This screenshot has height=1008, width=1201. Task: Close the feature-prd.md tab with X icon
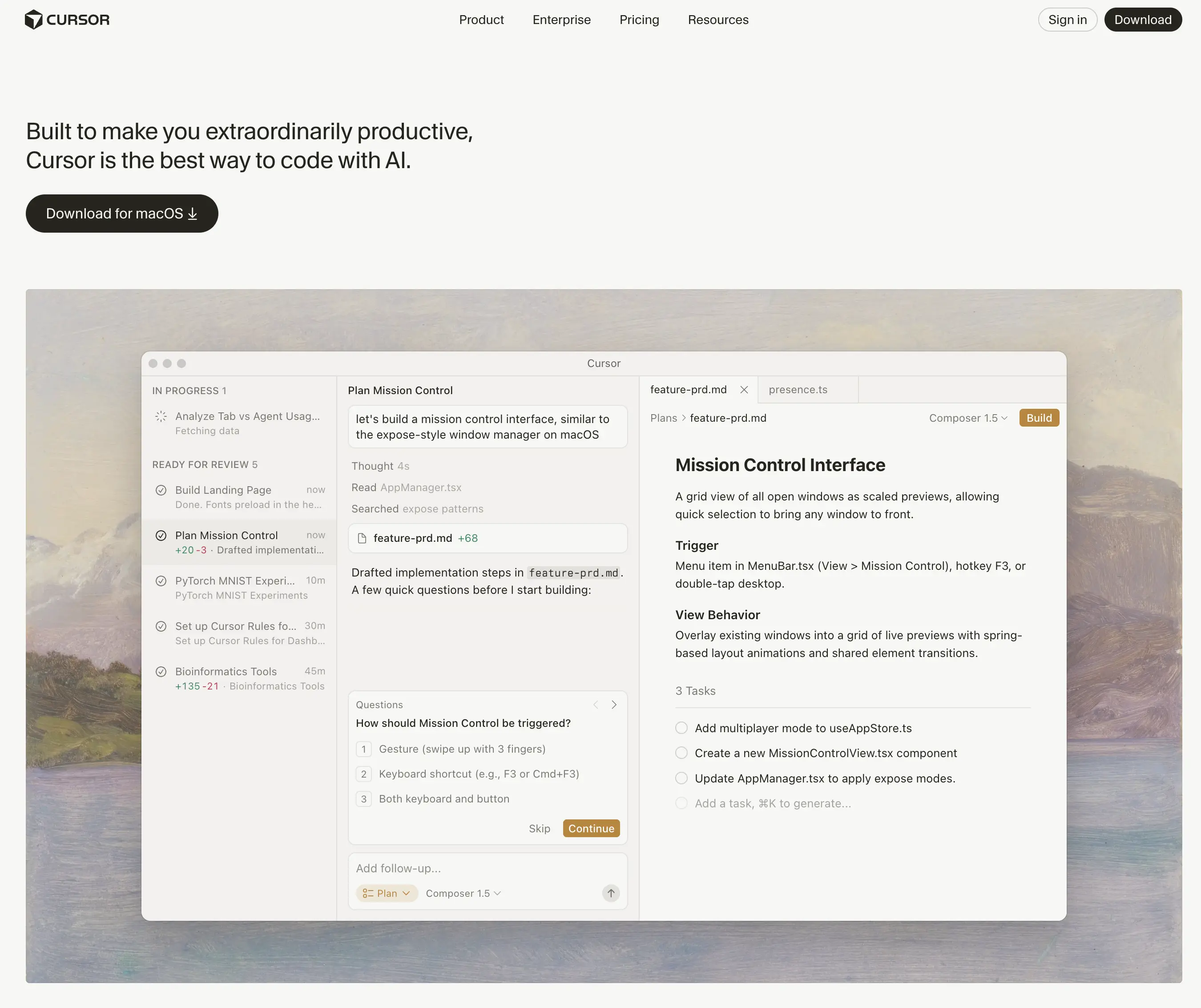[743, 390]
